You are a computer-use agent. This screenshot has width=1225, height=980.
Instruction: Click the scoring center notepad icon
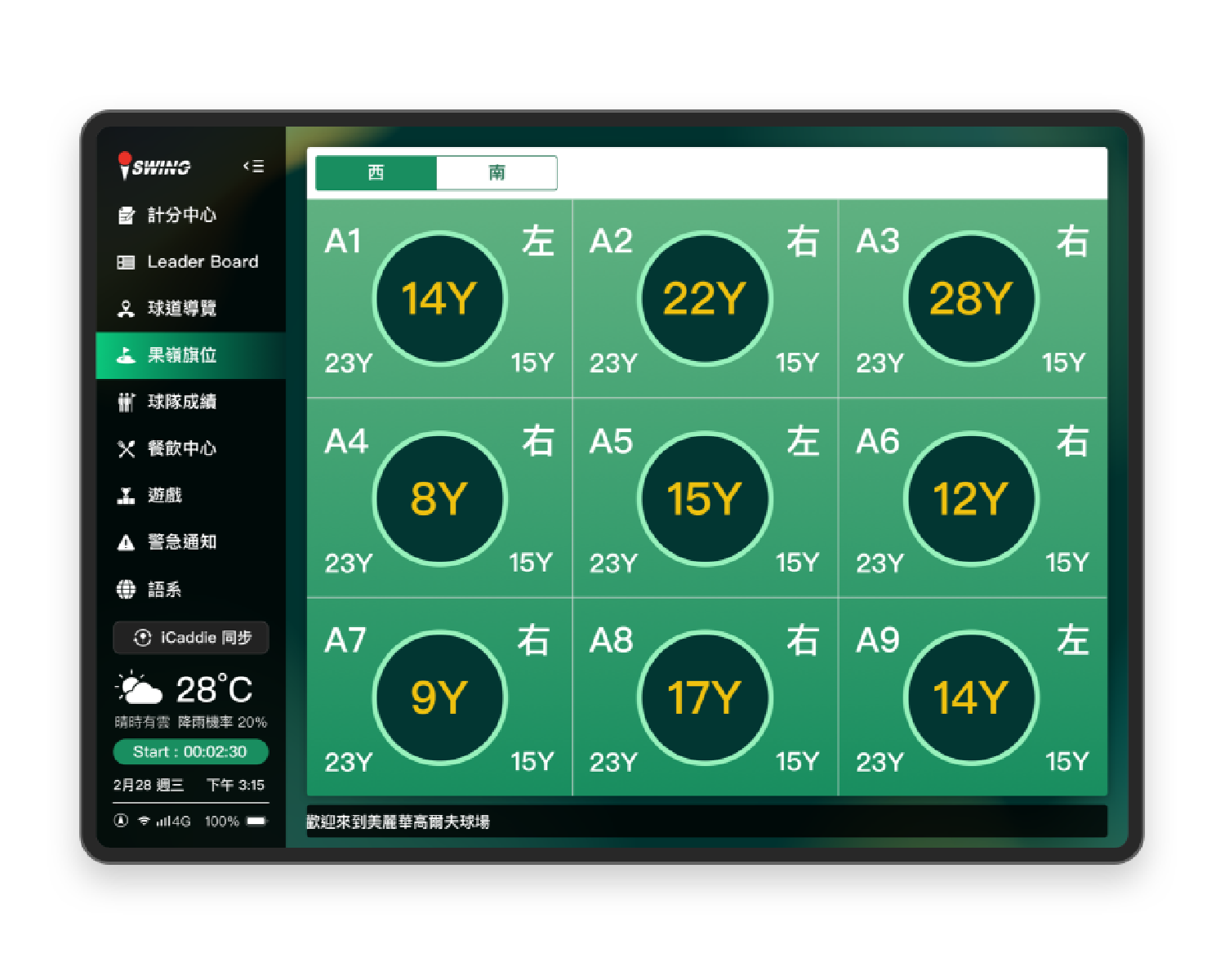click(x=126, y=216)
